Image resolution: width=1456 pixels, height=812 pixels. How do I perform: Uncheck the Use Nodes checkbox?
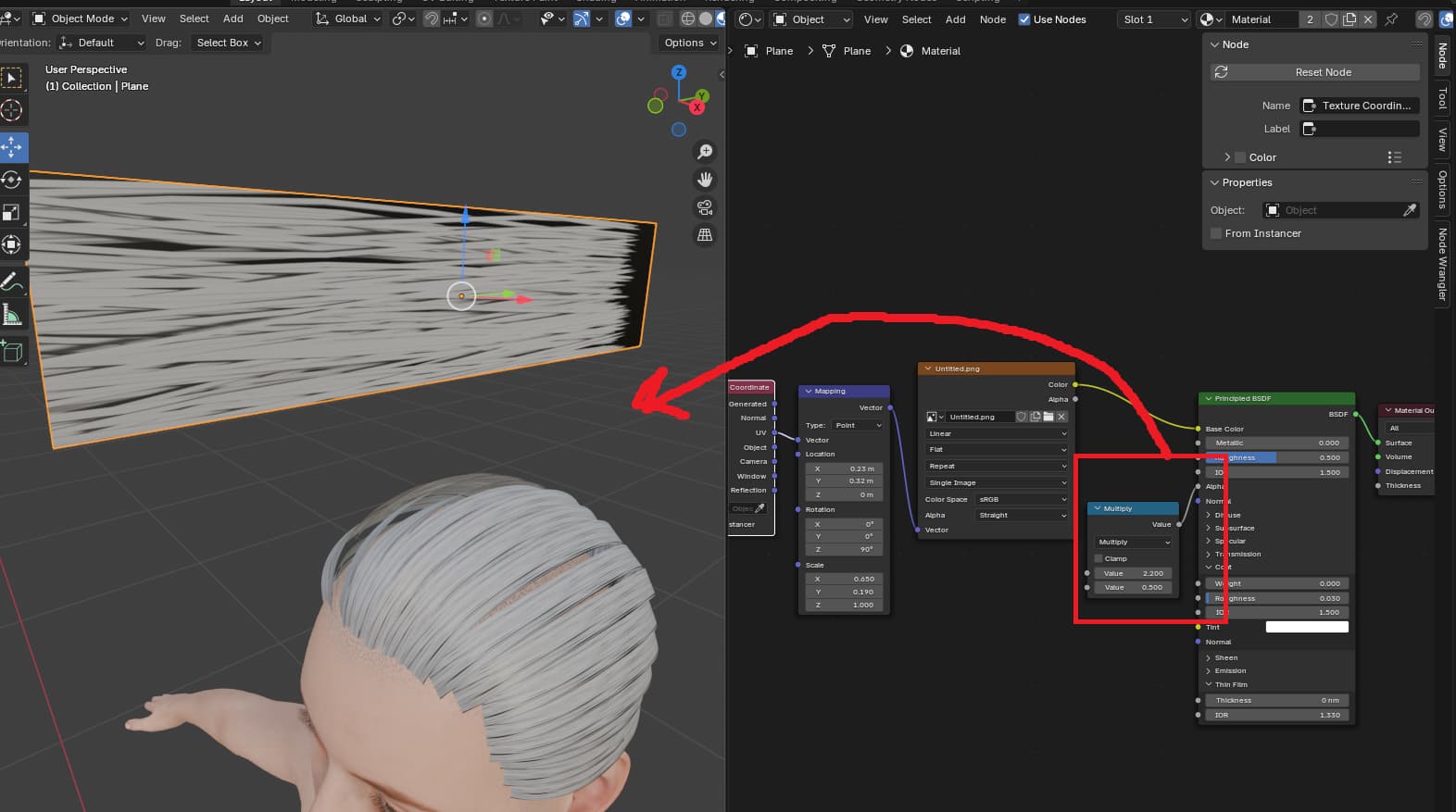coord(1024,19)
